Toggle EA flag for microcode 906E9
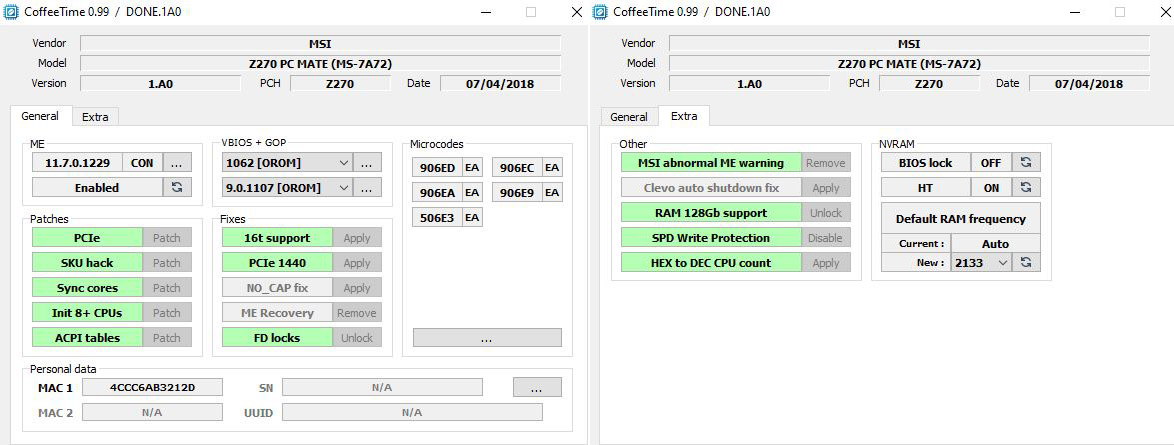The width and height of the screenshot is (1174, 445). 552,193
